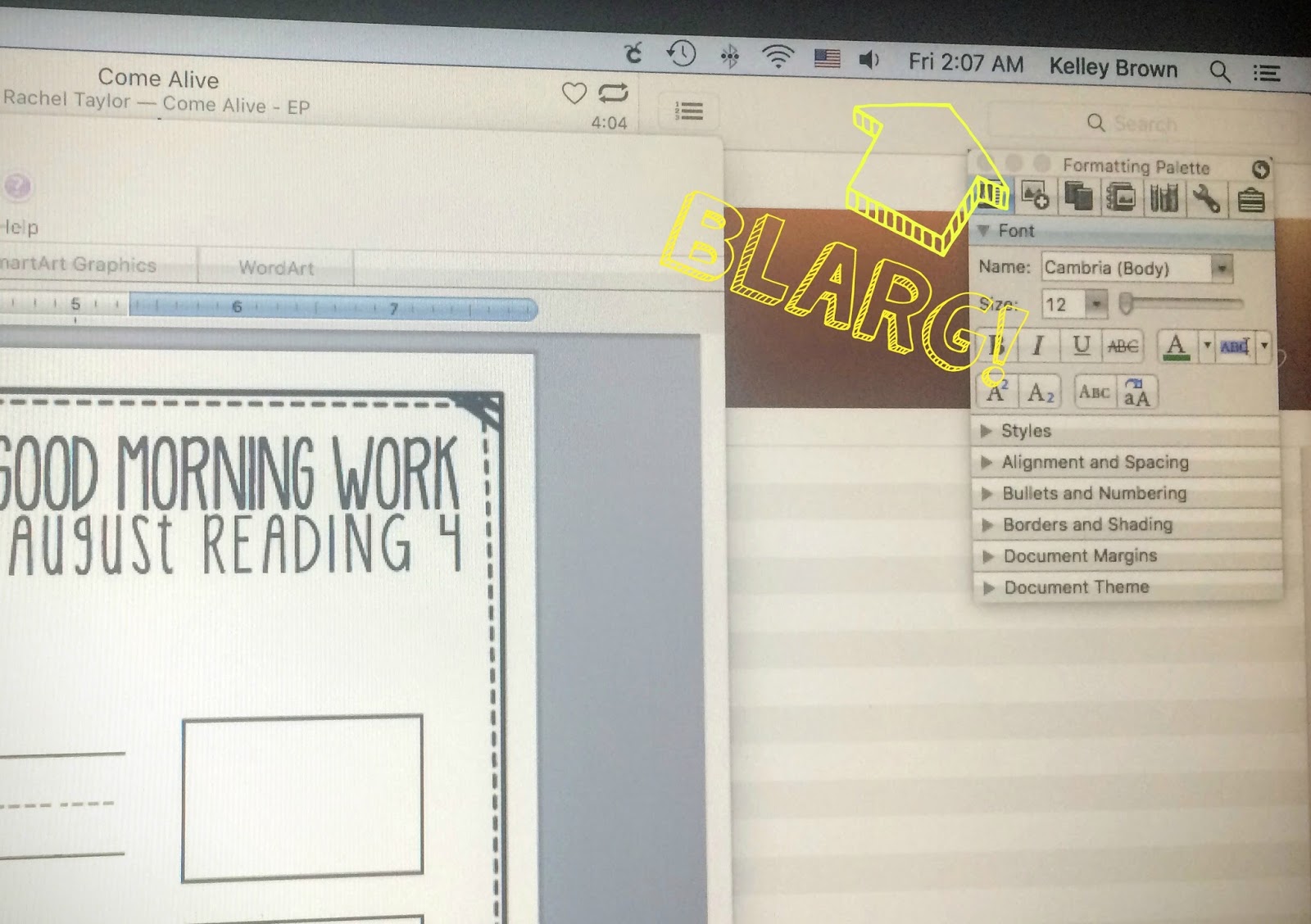Image resolution: width=1311 pixels, height=924 pixels.
Task: Select the "AUGUST READING 4" subtitle
Action: click(x=236, y=543)
